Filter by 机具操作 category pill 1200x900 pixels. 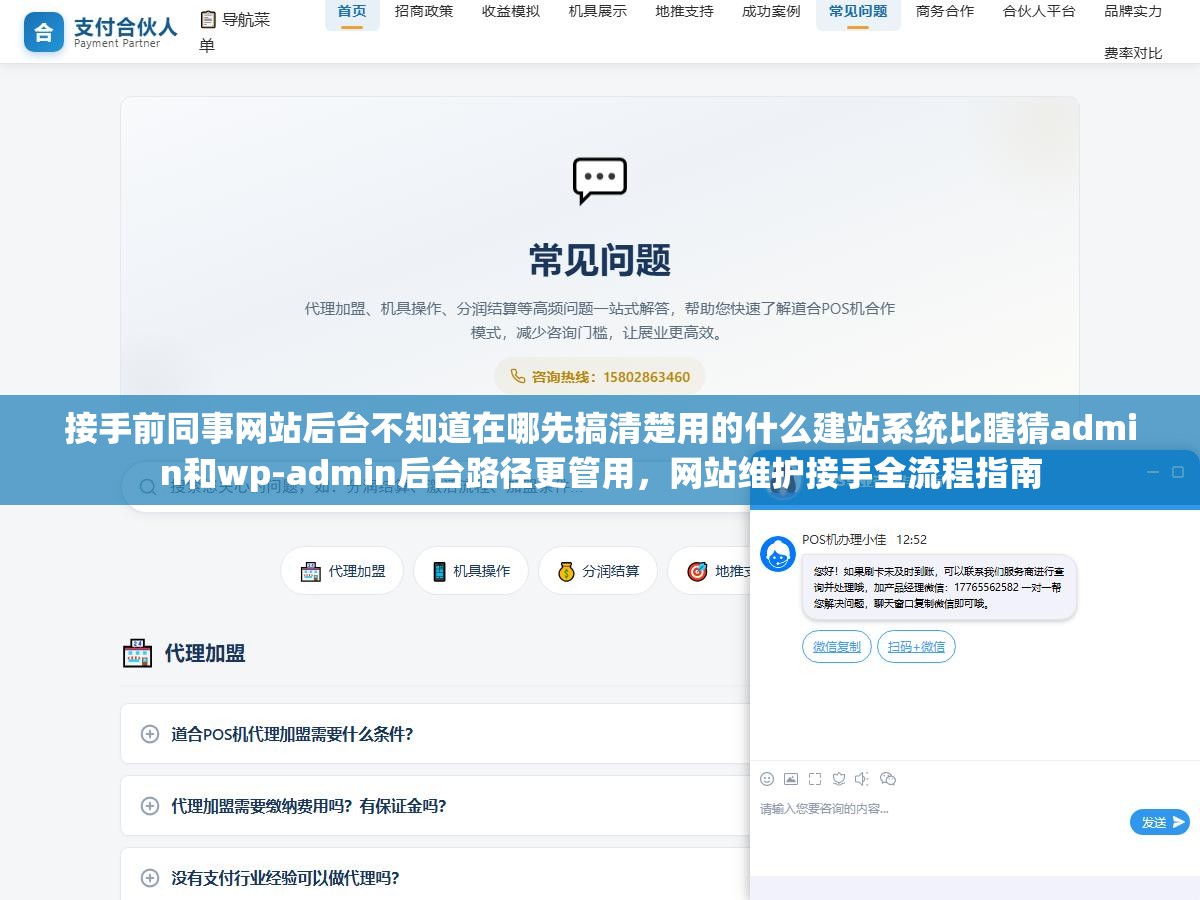[470, 571]
